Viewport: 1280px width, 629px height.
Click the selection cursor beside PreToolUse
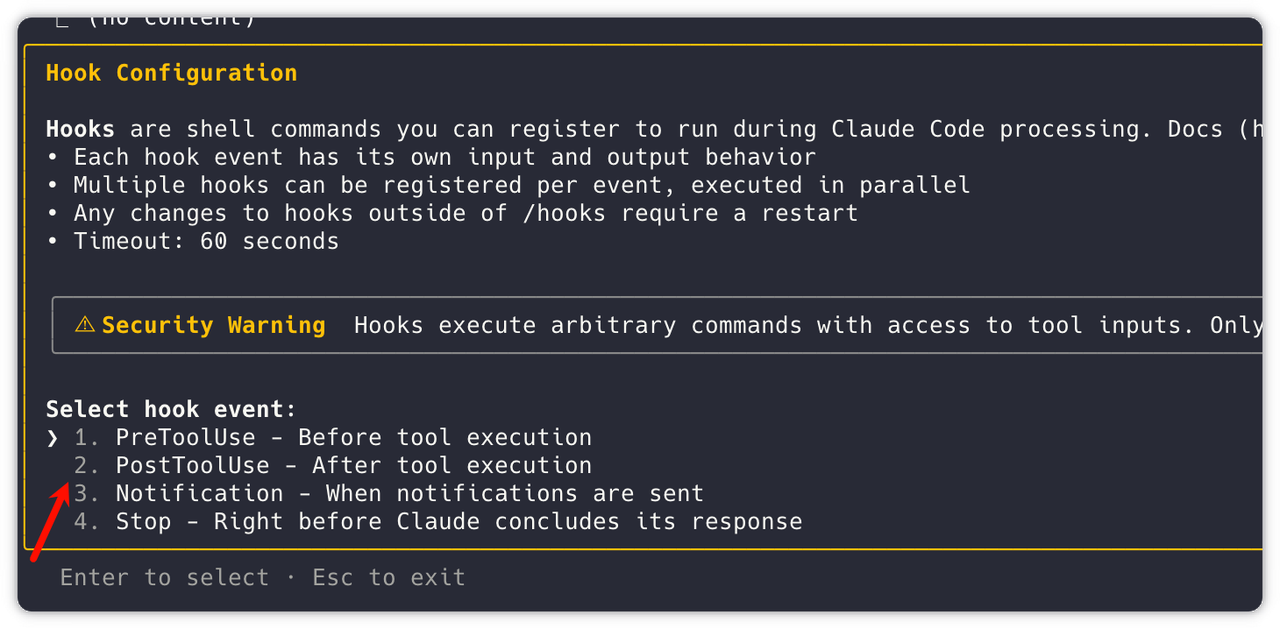53,438
